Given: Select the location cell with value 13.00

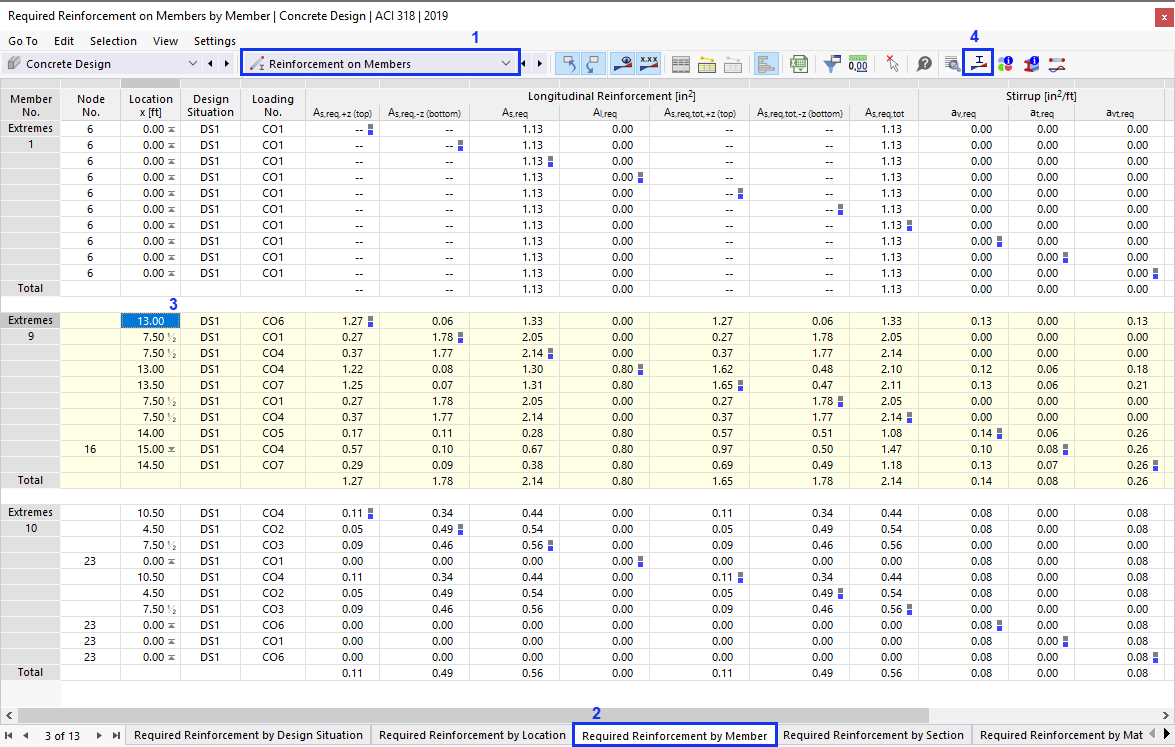Looking at the screenshot, I should (151, 321).
